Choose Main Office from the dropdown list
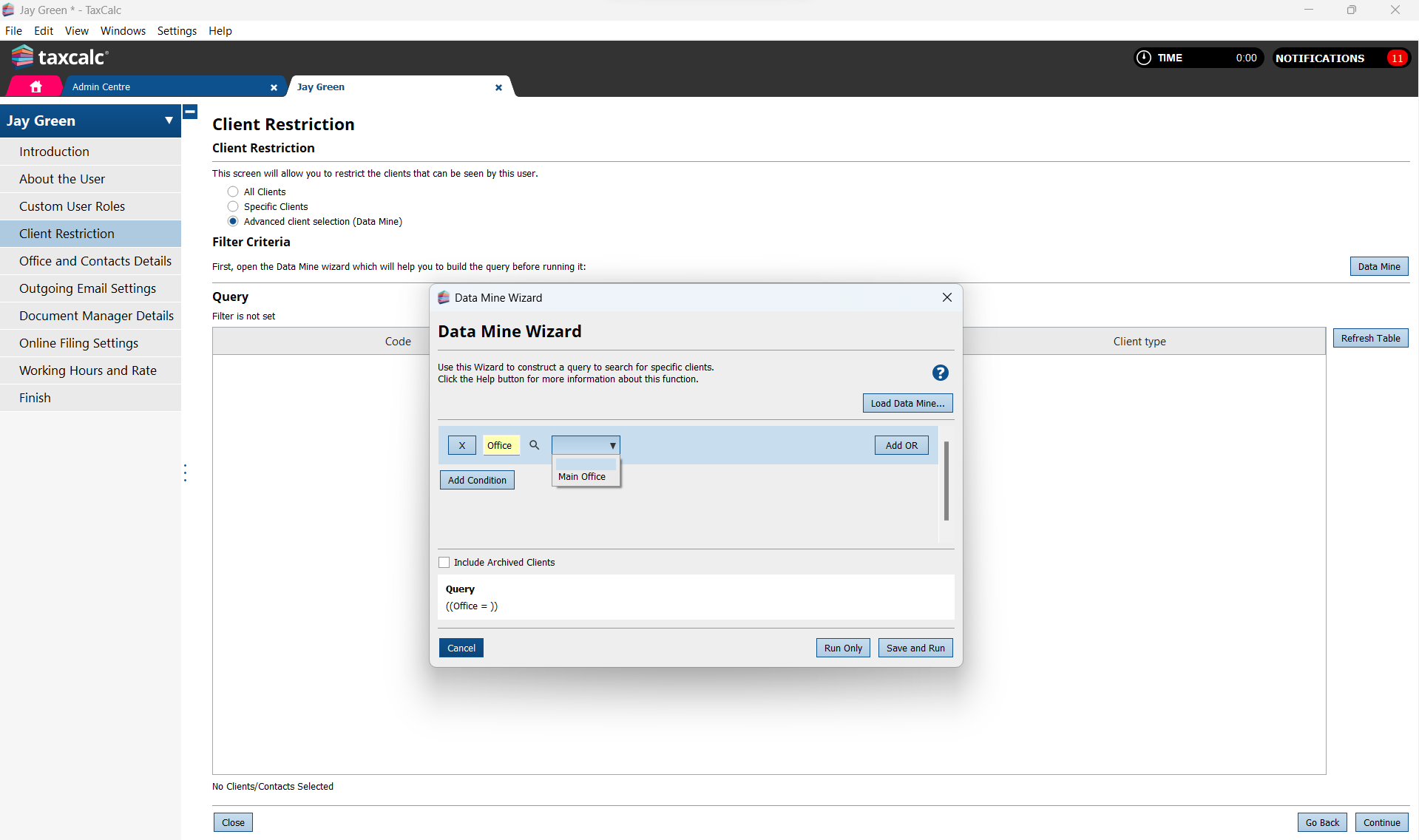1419x840 pixels. 582,477
